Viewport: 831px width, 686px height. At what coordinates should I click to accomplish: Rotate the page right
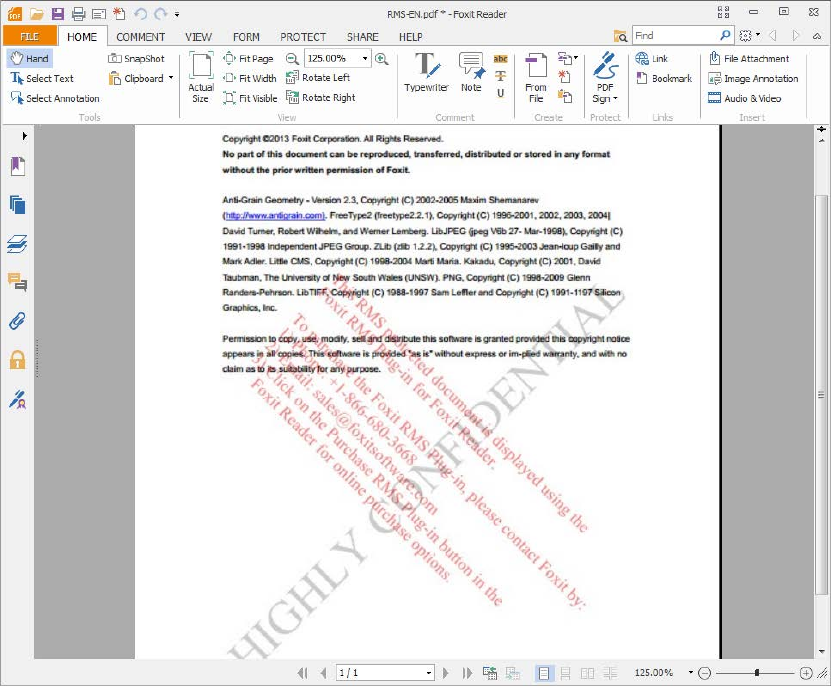(x=321, y=98)
